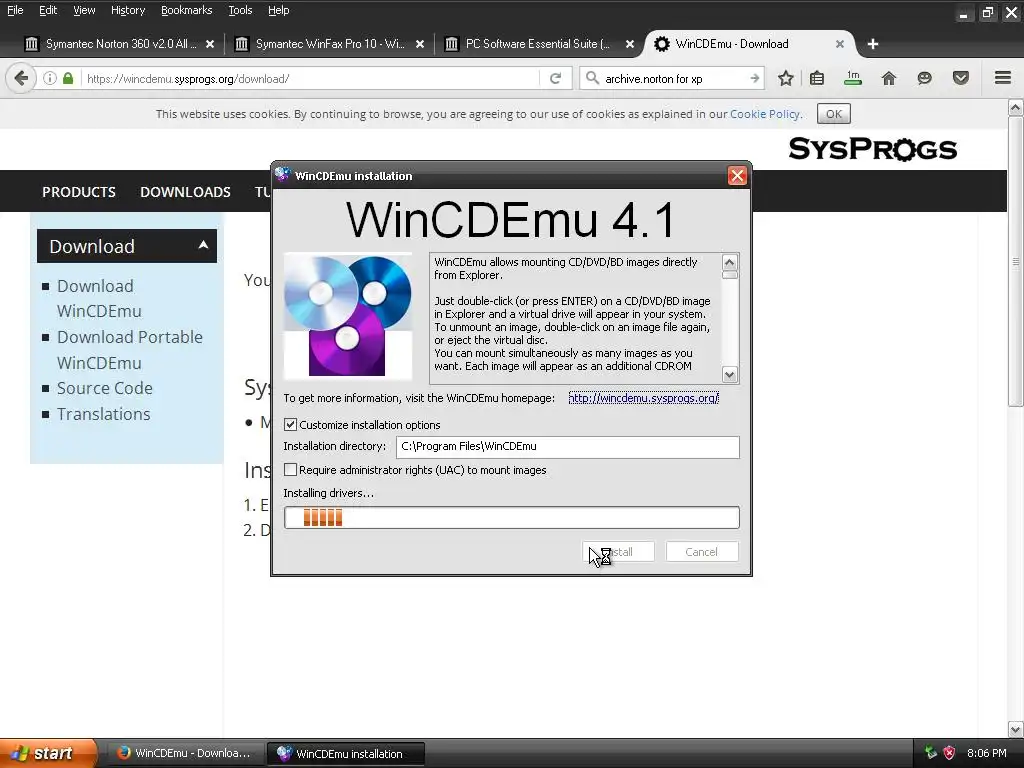Click the red security shield tray icon
Viewport: 1024px width, 768px height.
950,753
